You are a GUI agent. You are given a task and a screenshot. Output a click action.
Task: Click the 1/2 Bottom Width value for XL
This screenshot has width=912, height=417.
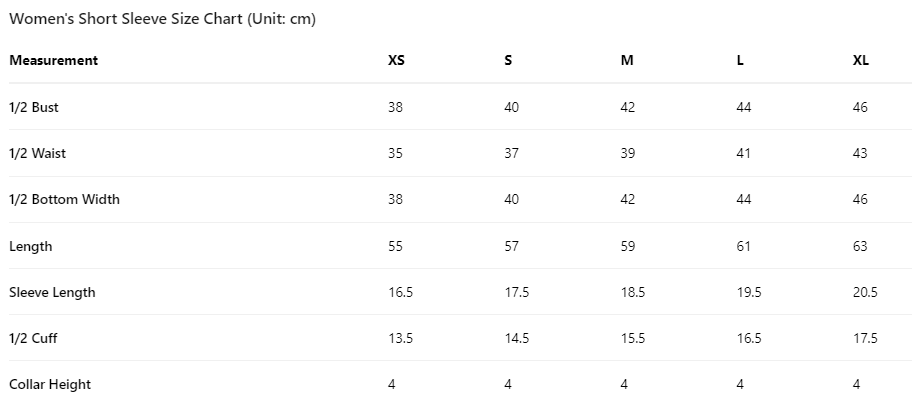[x=860, y=199]
